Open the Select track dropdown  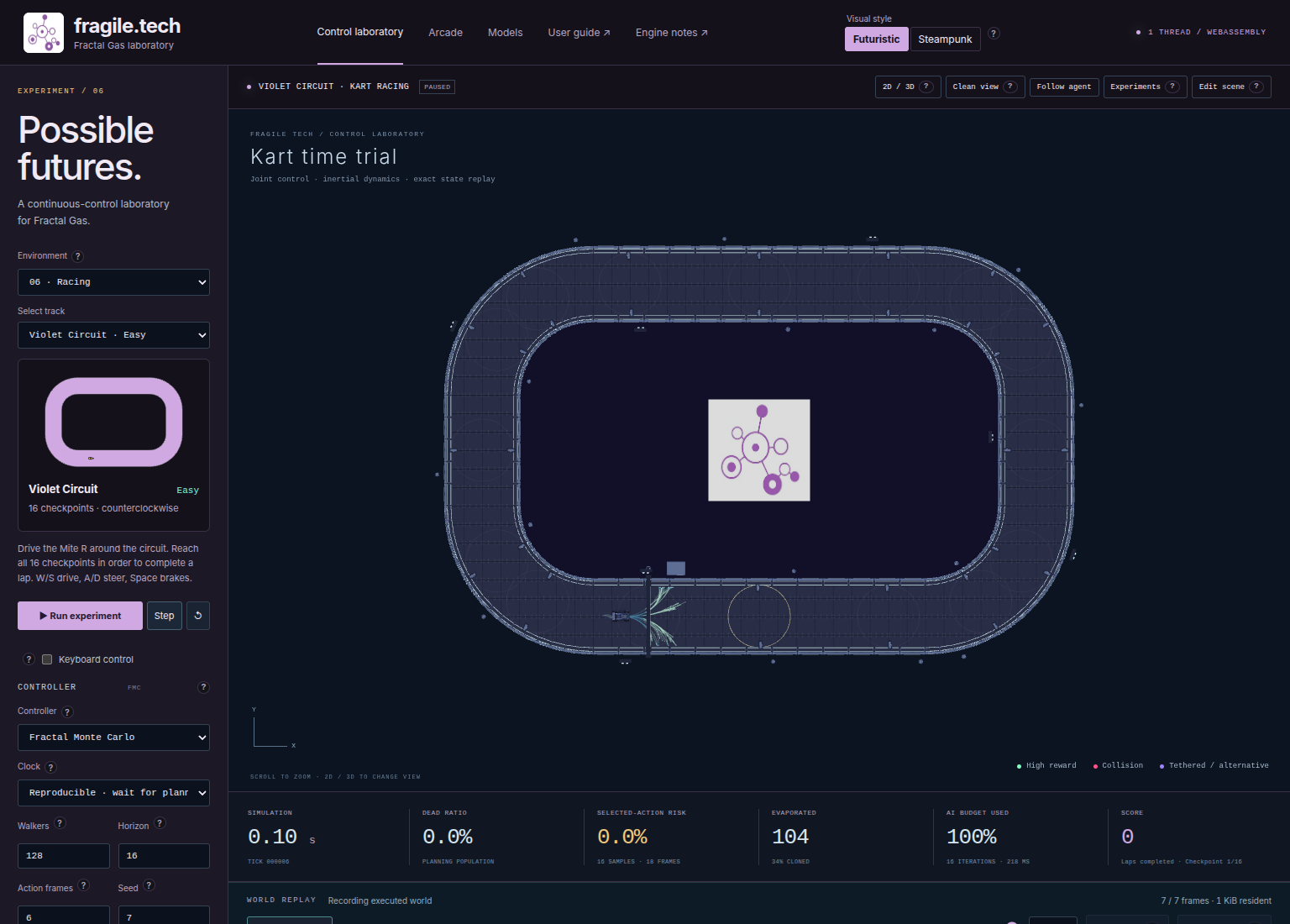pyautogui.click(x=113, y=335)
